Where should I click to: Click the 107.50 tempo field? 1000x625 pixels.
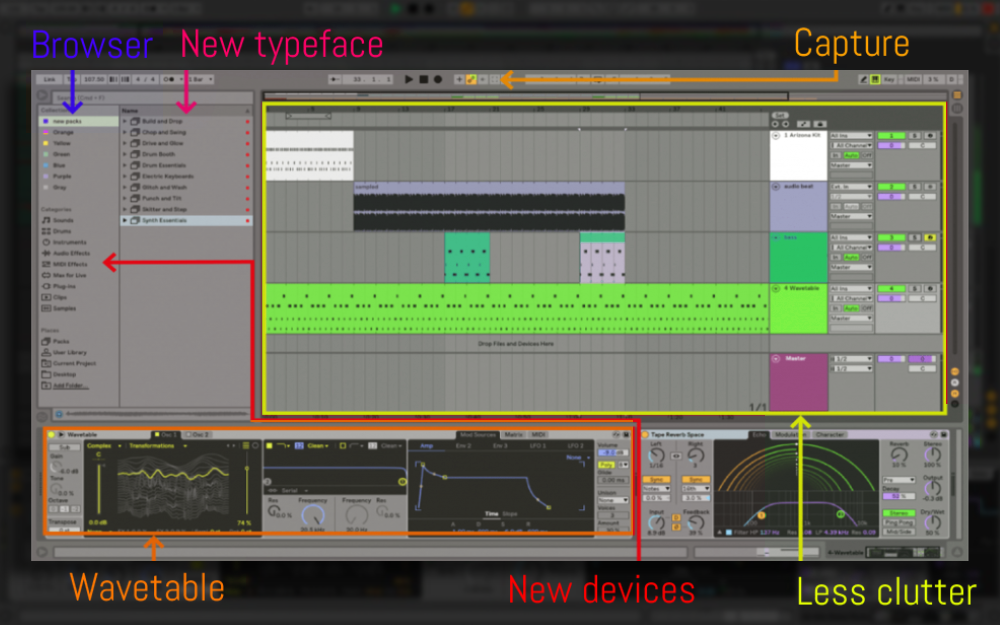click(94, 80)
